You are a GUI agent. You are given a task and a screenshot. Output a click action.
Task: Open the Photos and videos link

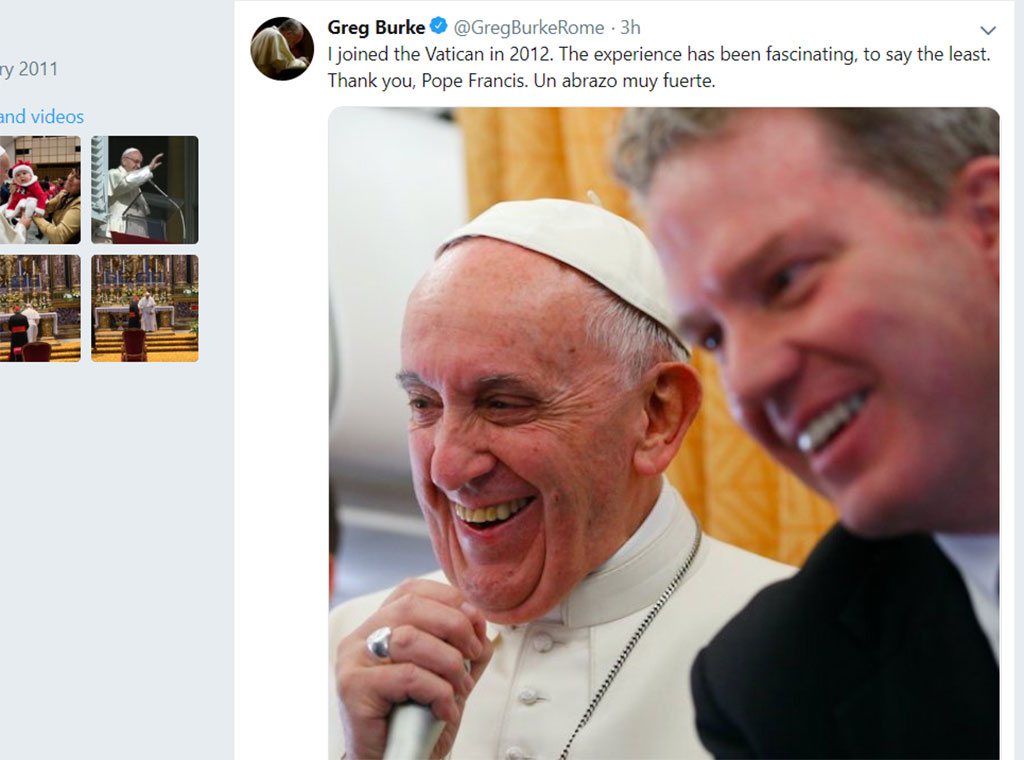42,117
